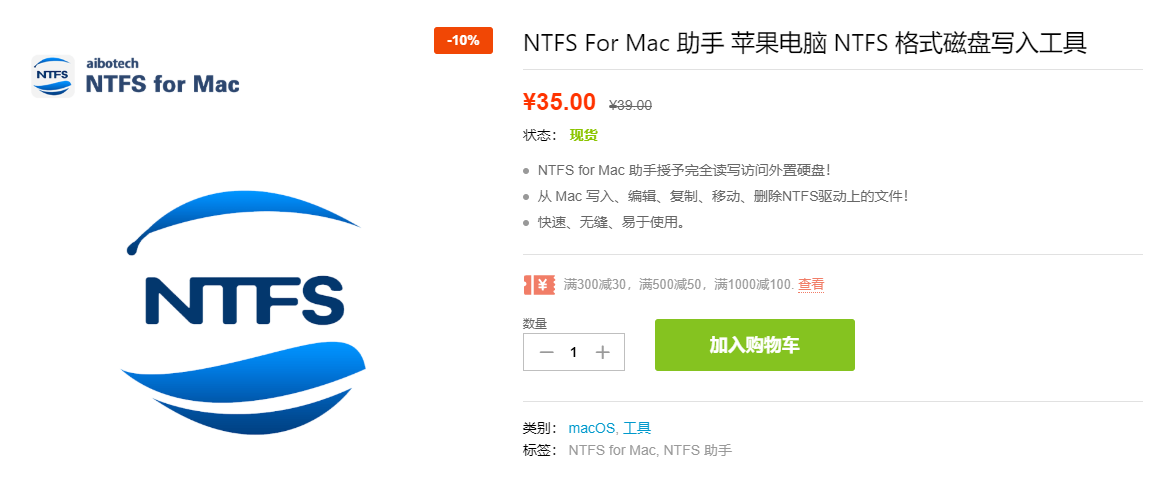
Task: Open the 工具 category link
Action: [637, 428]
